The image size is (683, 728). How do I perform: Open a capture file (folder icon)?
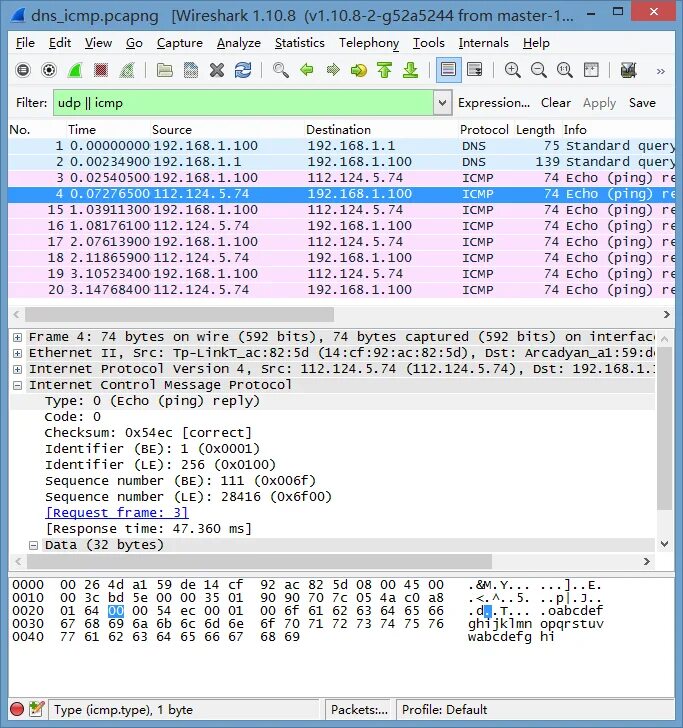(x=164, y=71)
